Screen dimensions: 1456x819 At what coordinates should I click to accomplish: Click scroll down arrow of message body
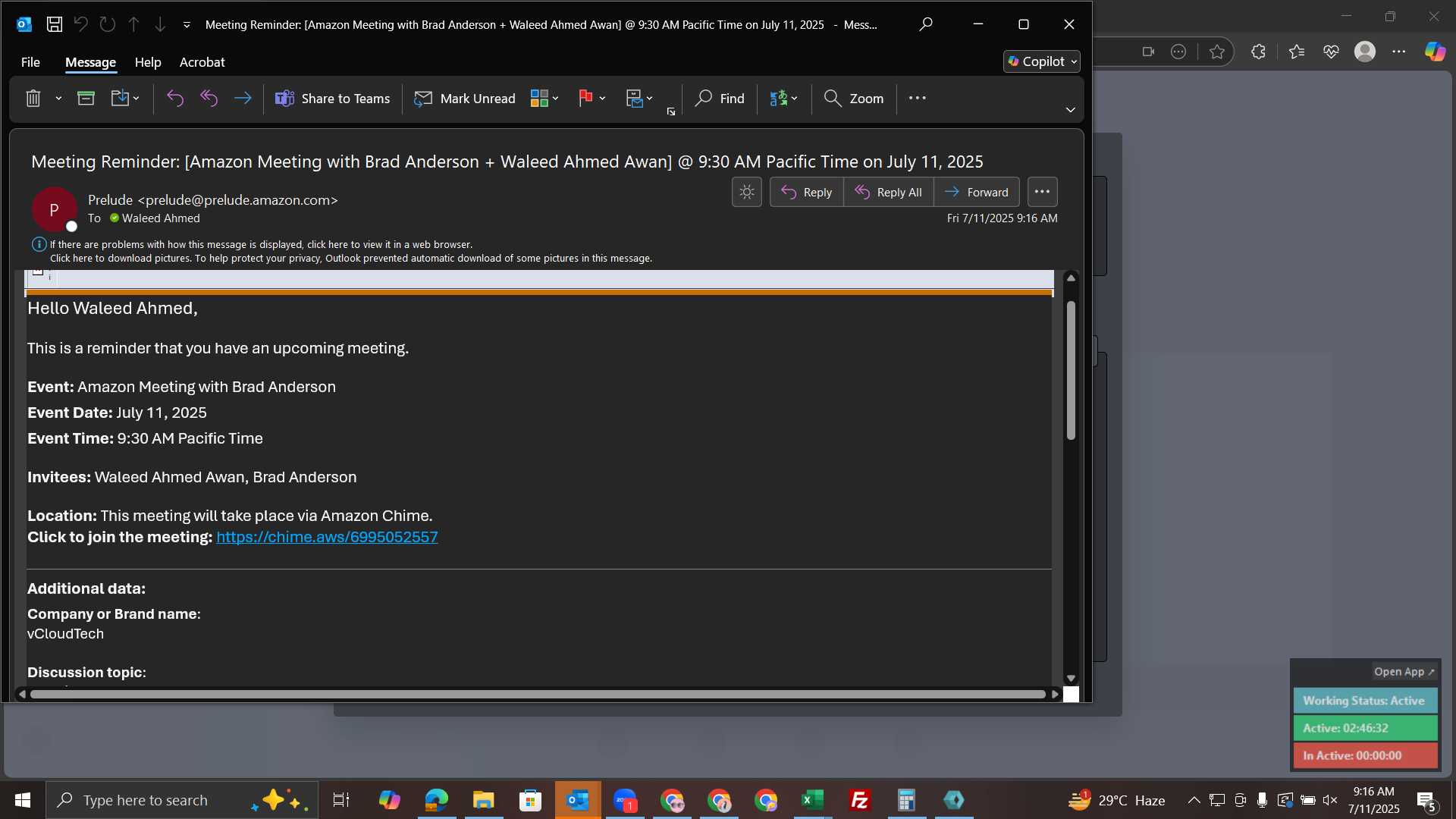click(x=1071, y=679)
